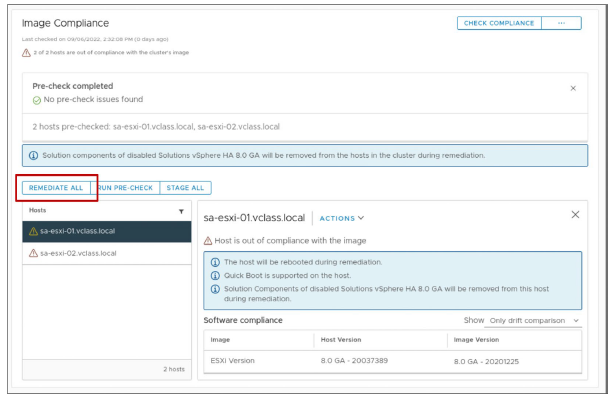Click info icon beside Quick Boot message
This screenshot has width=612, height=399.
pos(215,276)
